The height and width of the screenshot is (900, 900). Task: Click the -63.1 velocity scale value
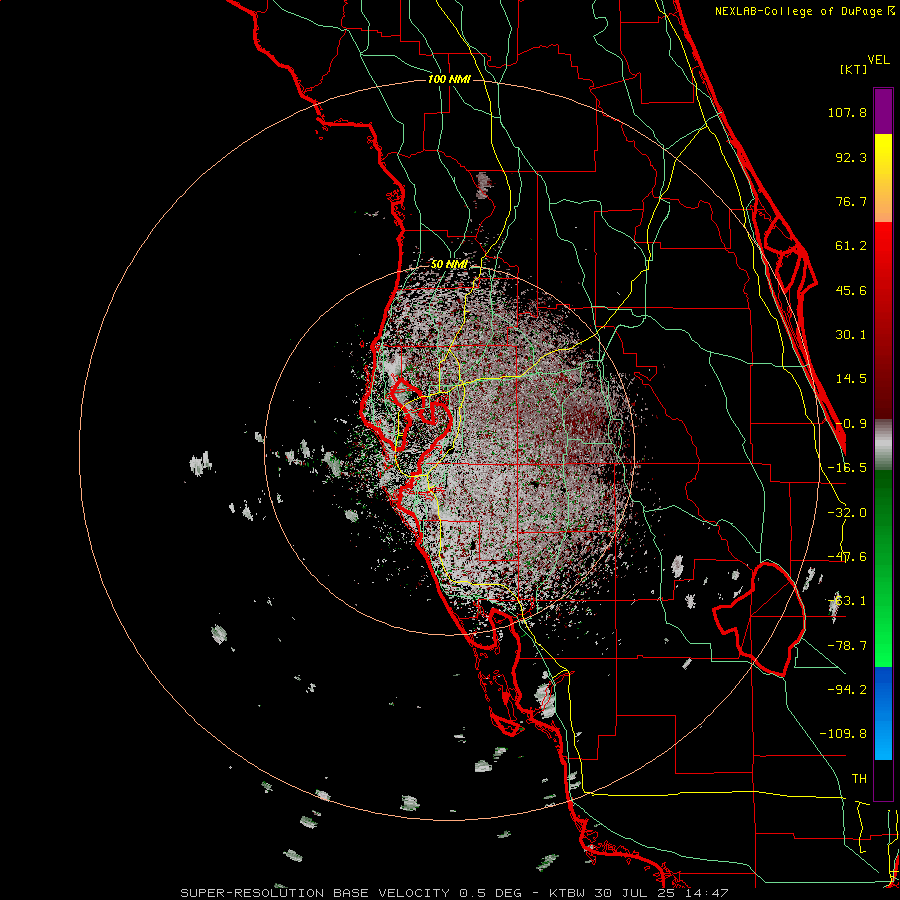(x=847, y=601)
